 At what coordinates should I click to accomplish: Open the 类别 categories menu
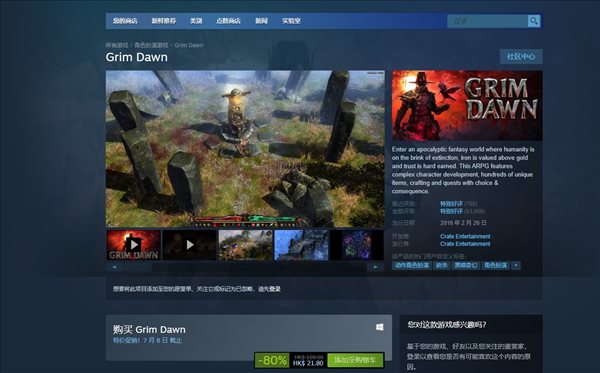pos(196,21)
